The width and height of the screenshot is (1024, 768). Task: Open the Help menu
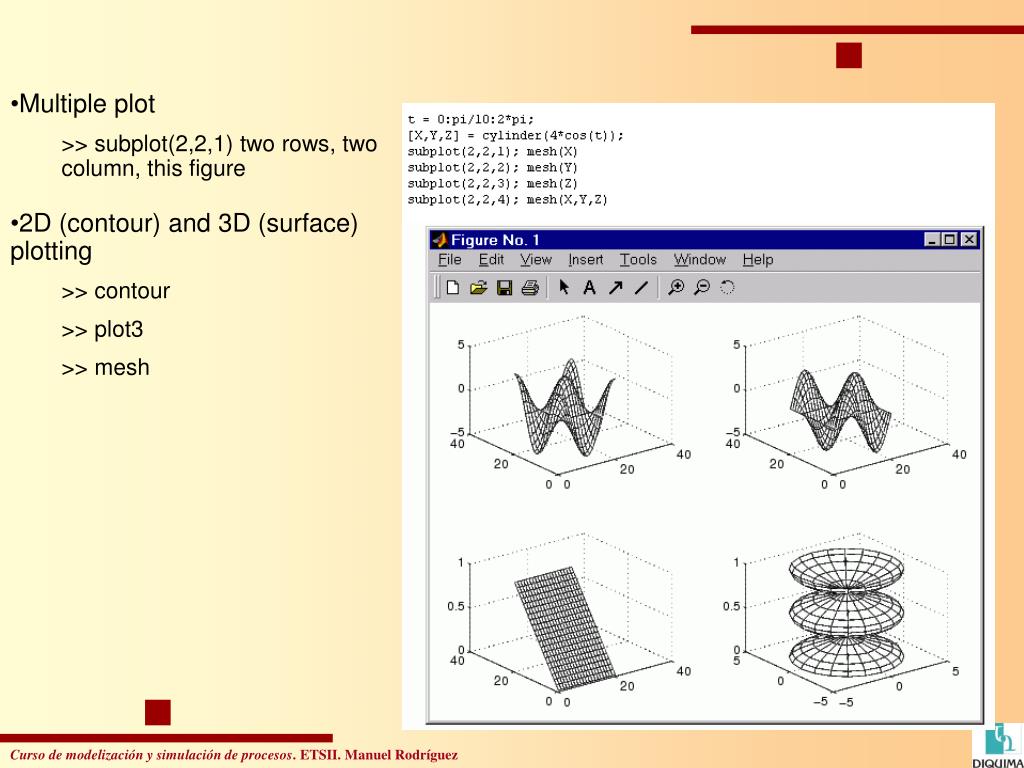coord(758,259)
